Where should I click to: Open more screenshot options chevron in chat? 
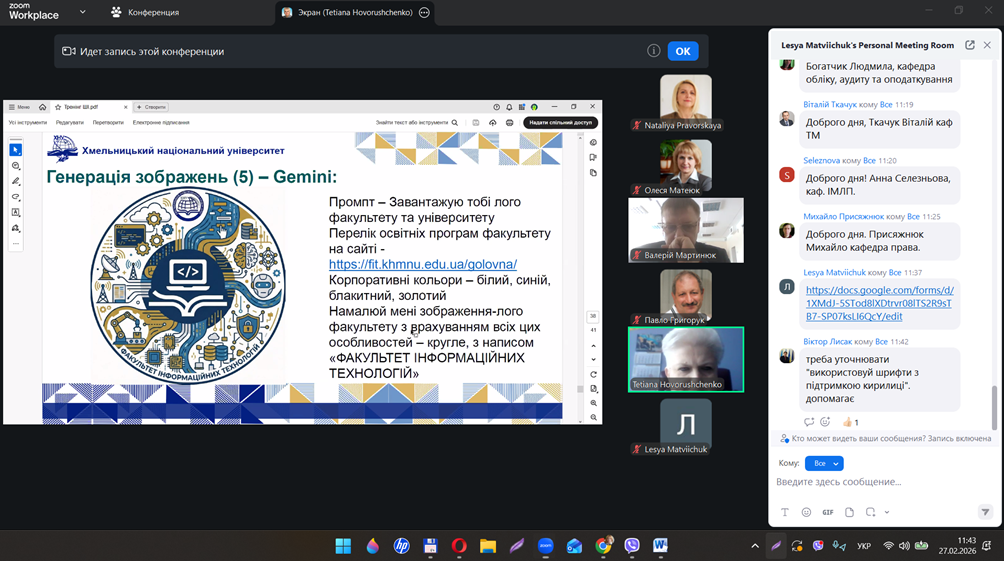click(x=887, y=512)
